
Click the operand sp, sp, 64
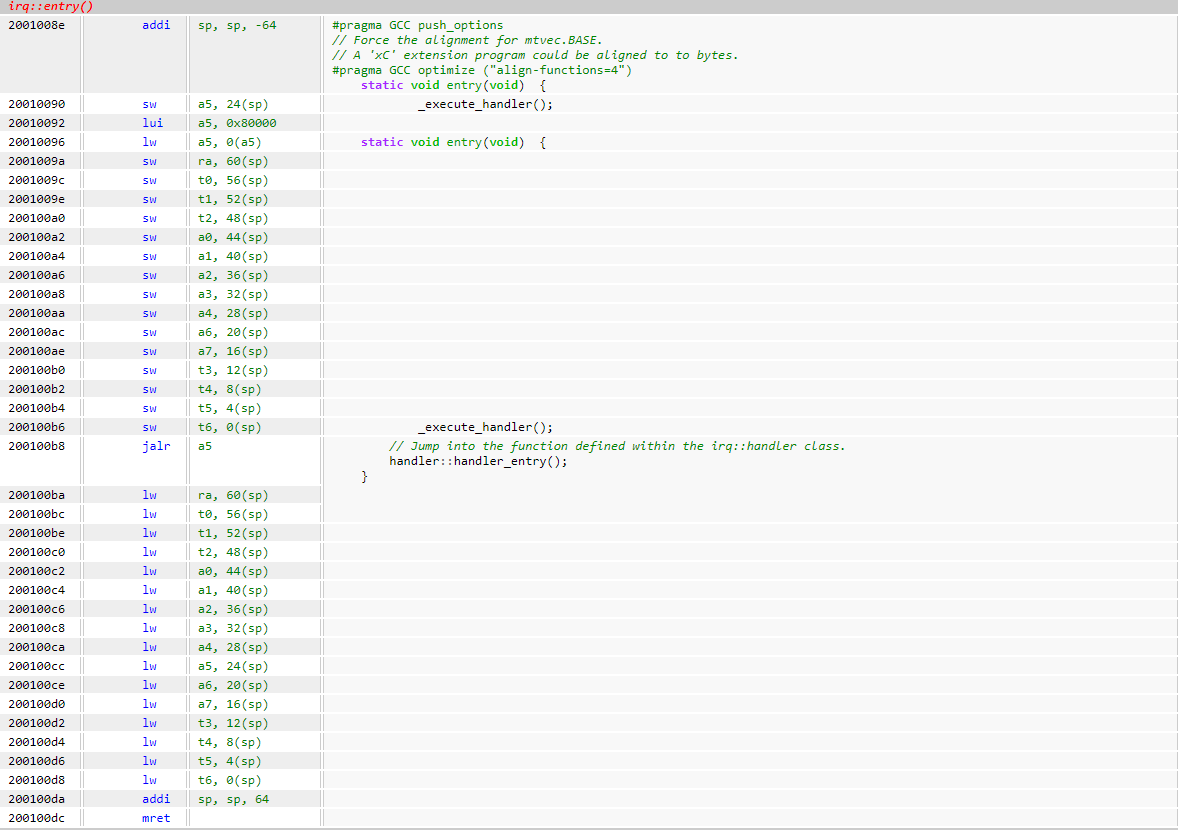[x=233, y=799]
